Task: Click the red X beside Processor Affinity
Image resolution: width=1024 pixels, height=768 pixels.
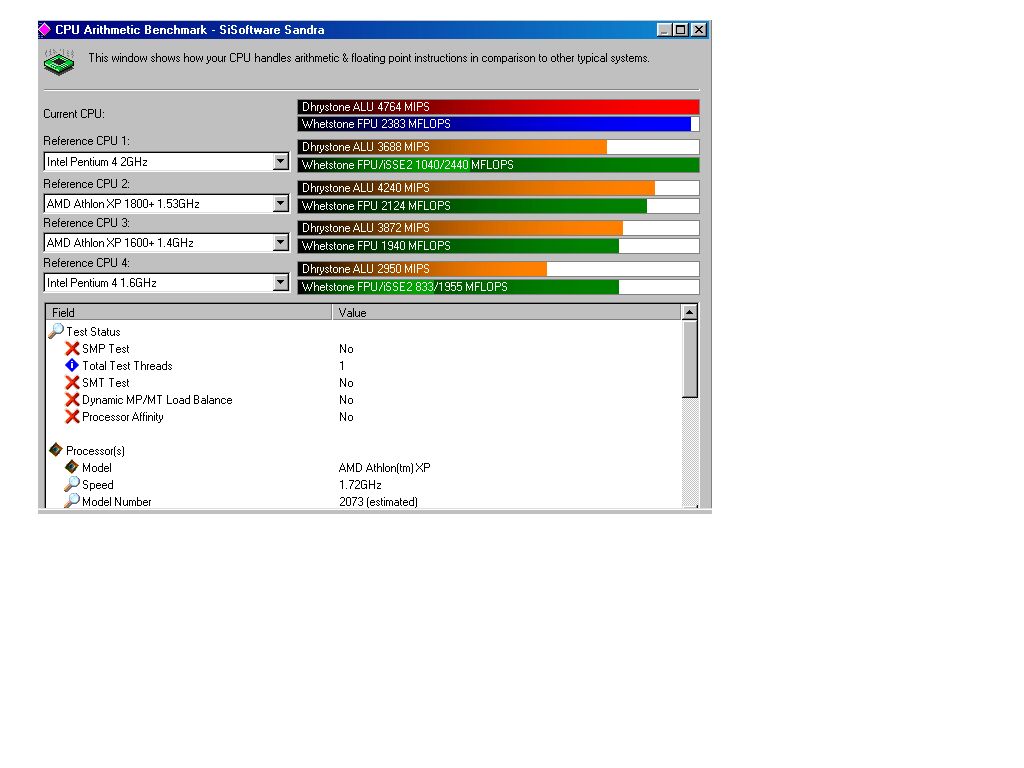Action: (x=72, y=417)
